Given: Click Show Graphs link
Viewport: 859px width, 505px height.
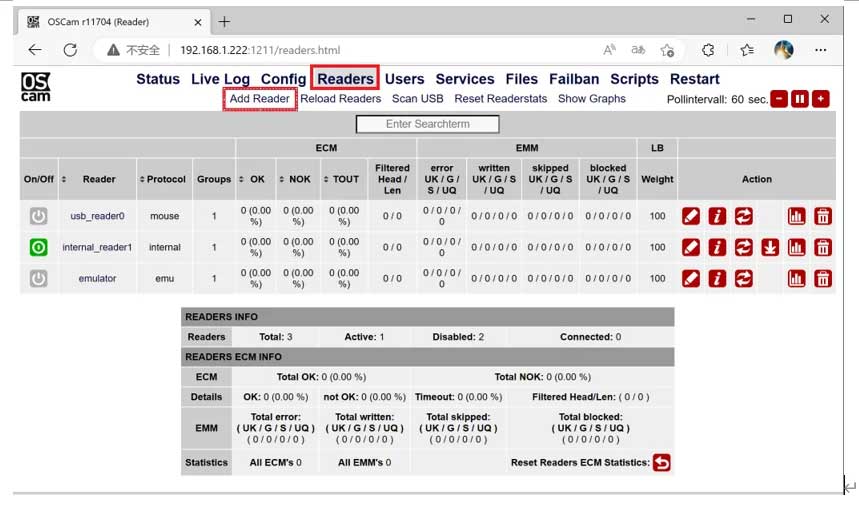Looking at the screenshot, I should coord(592,99).
